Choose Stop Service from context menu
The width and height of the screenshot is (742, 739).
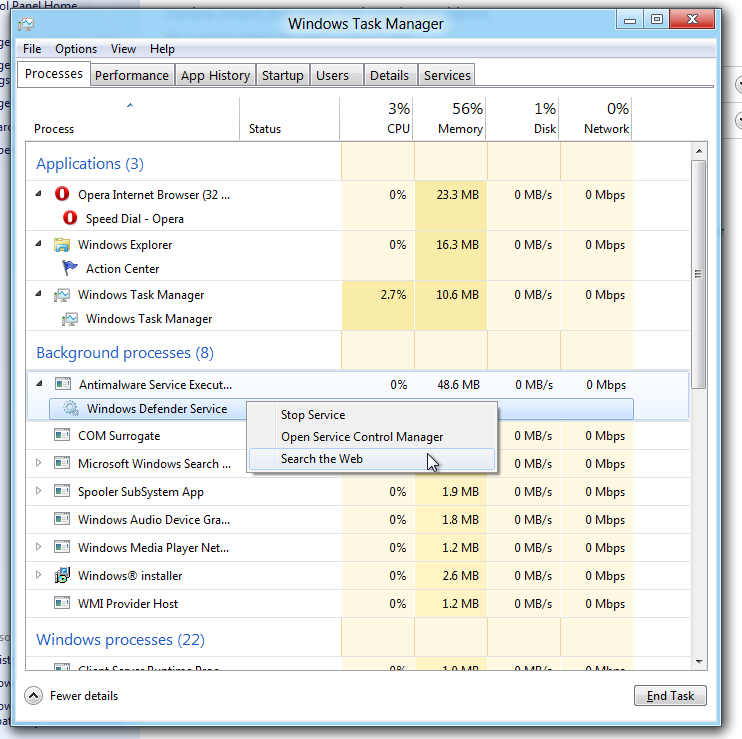click(372, 414)
